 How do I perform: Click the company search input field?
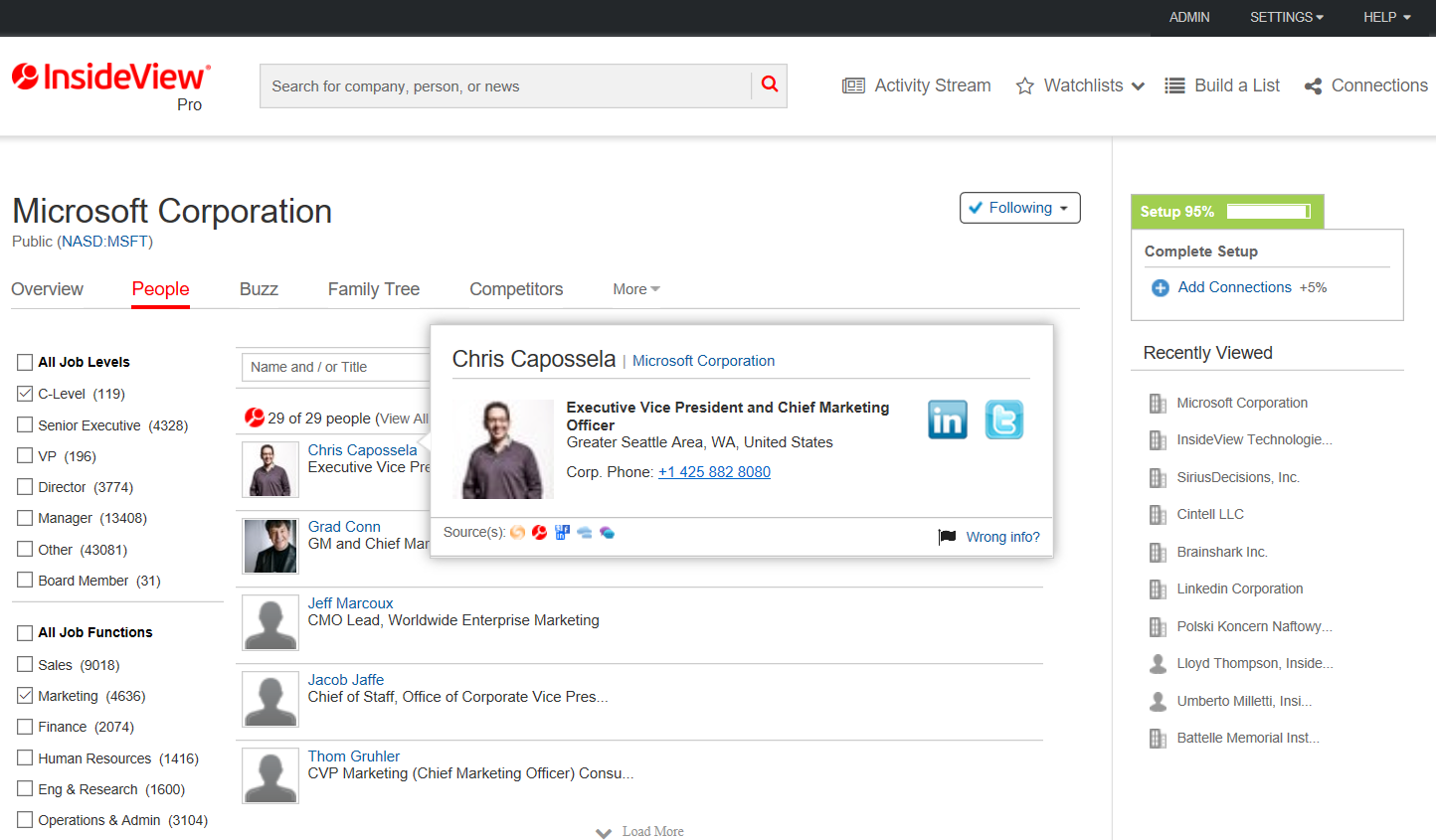click(x=497, y=85)
